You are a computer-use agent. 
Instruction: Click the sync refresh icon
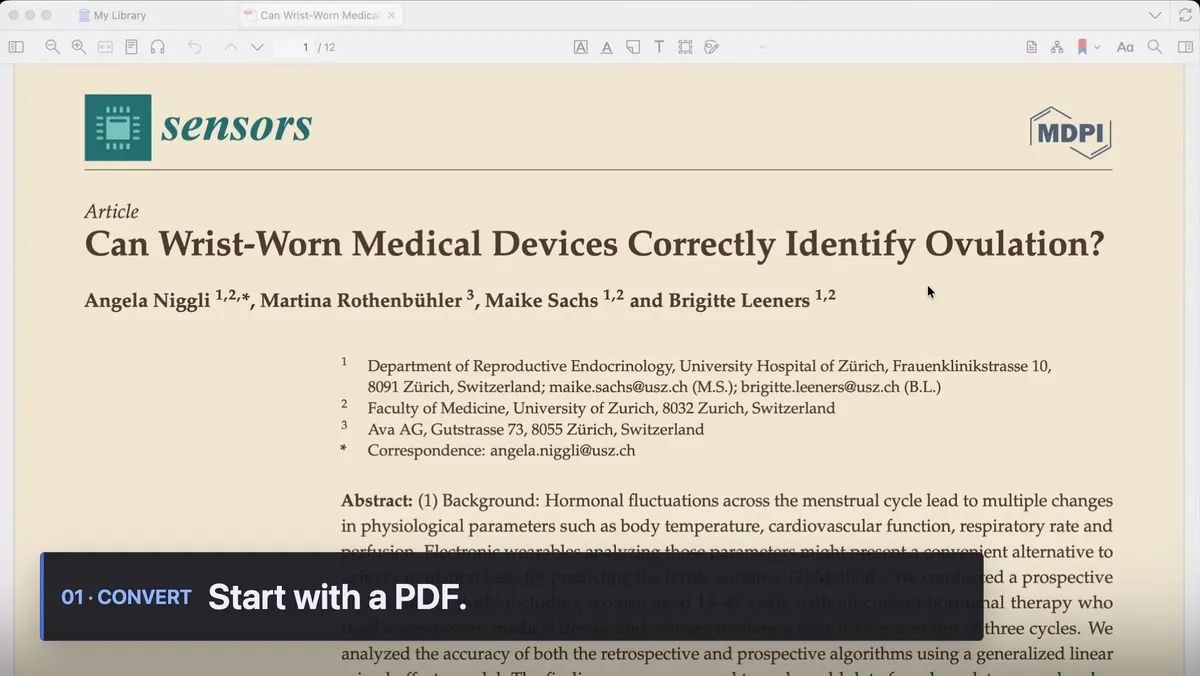click(x=1185, y=15)
